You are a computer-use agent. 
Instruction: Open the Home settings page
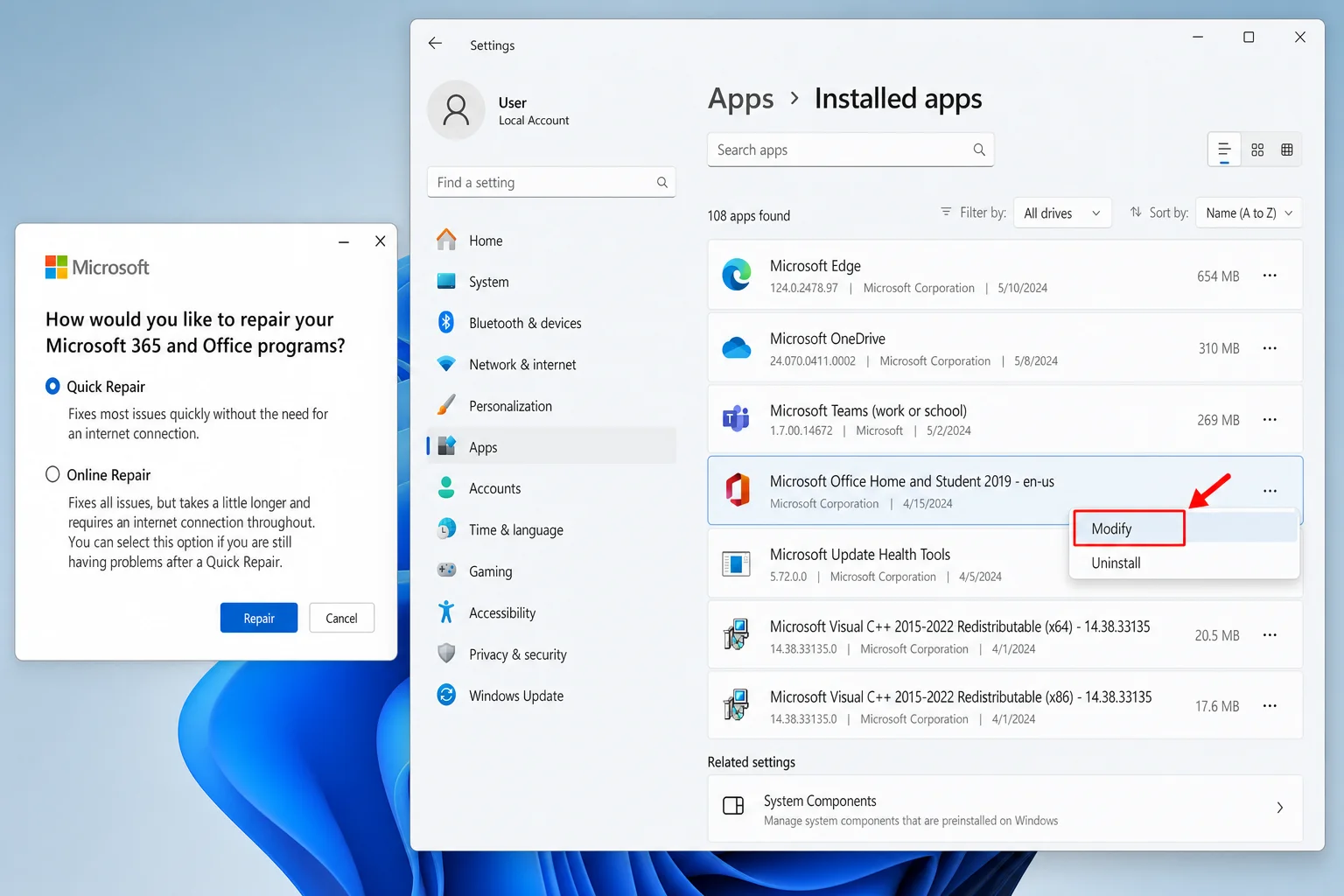pyautogui.click(x=551, y=241)
